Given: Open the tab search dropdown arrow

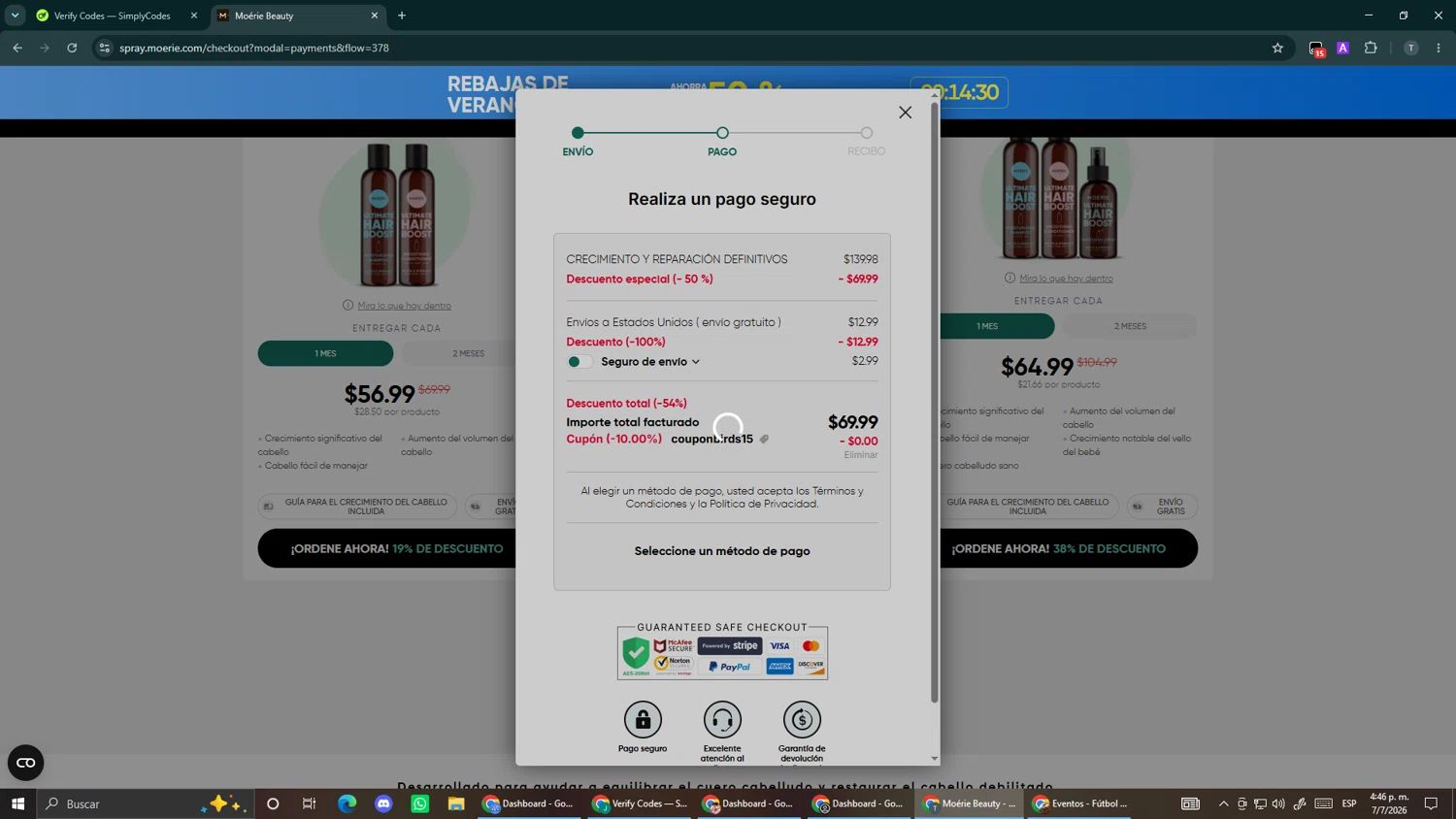Looking at the screenshot, I should tap(15, 16).
